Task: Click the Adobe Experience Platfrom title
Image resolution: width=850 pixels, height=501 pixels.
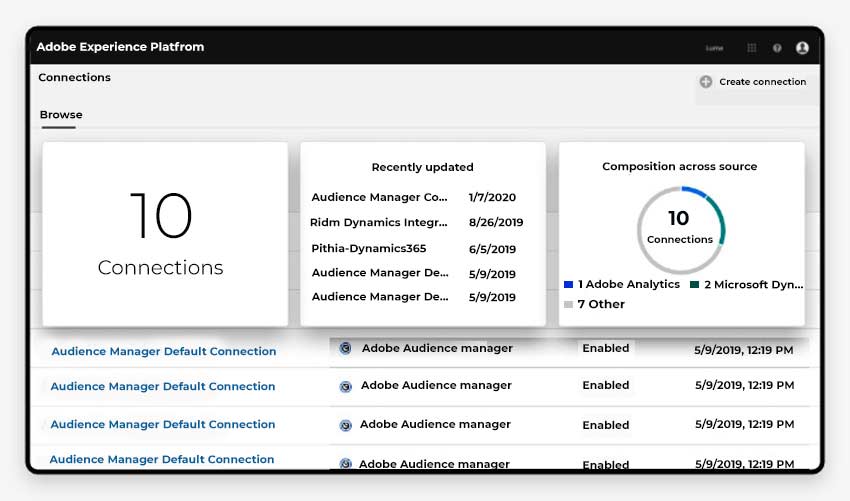Action: [120, 47]
